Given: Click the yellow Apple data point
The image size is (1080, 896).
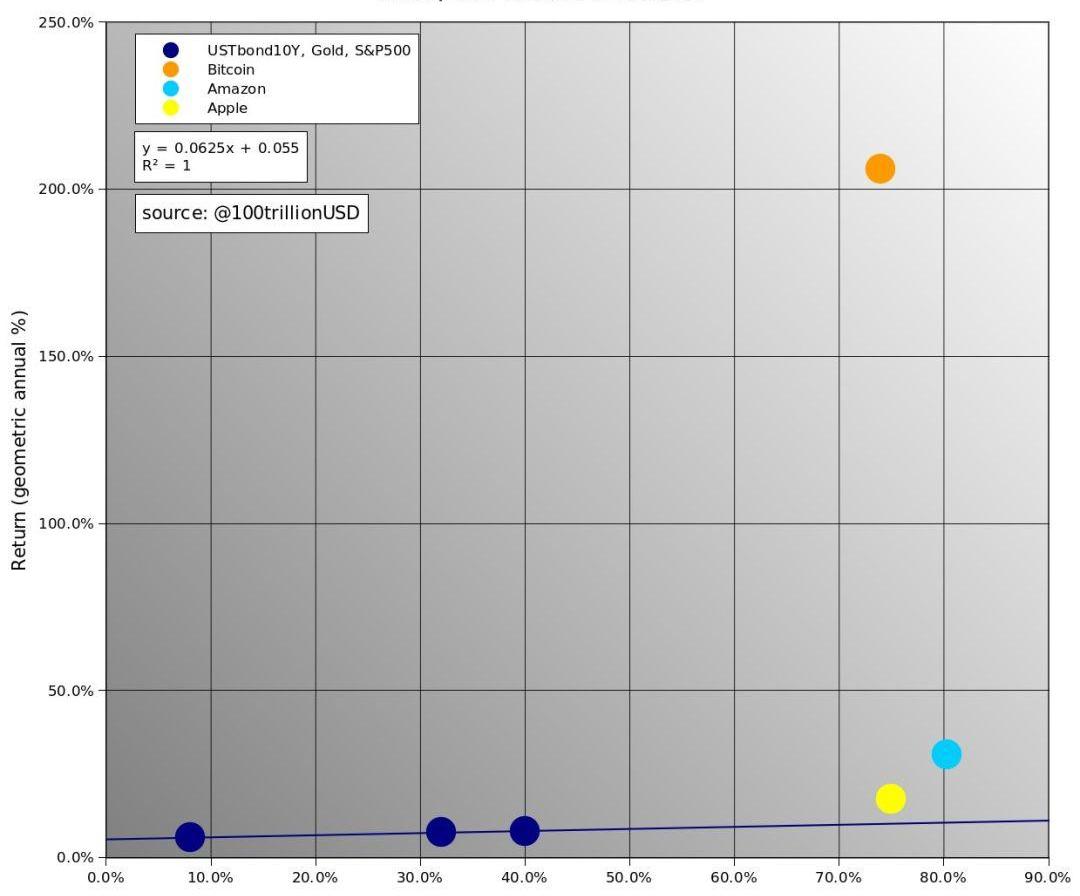Looking at the screenshot, I should click(890, 798).
